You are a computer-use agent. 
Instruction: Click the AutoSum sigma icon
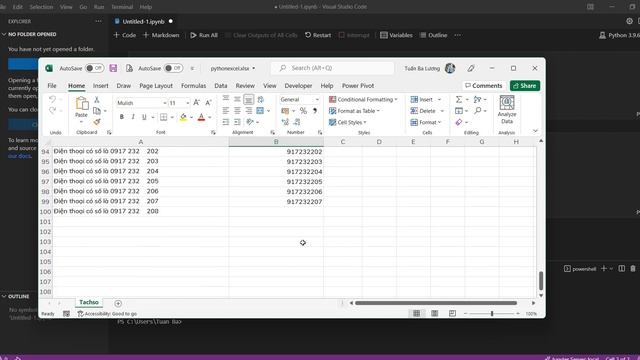click(459, 100)
